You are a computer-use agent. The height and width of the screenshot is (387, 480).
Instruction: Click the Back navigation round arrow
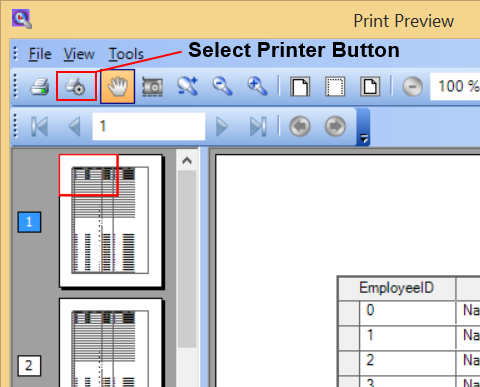click(300, 126)
